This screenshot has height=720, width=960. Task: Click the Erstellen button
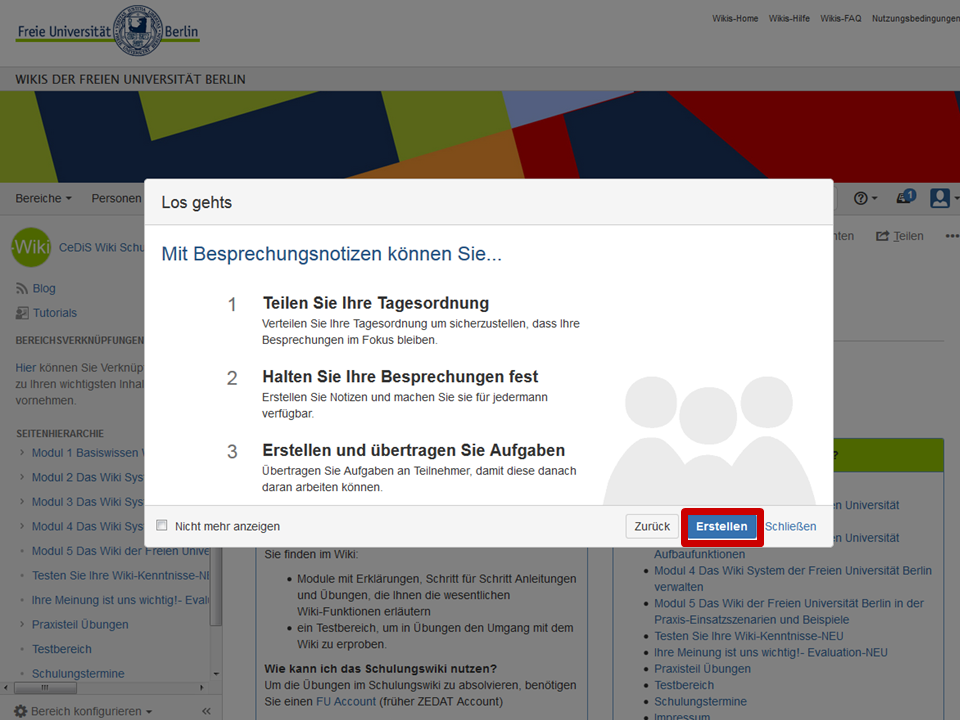point(722,527)
